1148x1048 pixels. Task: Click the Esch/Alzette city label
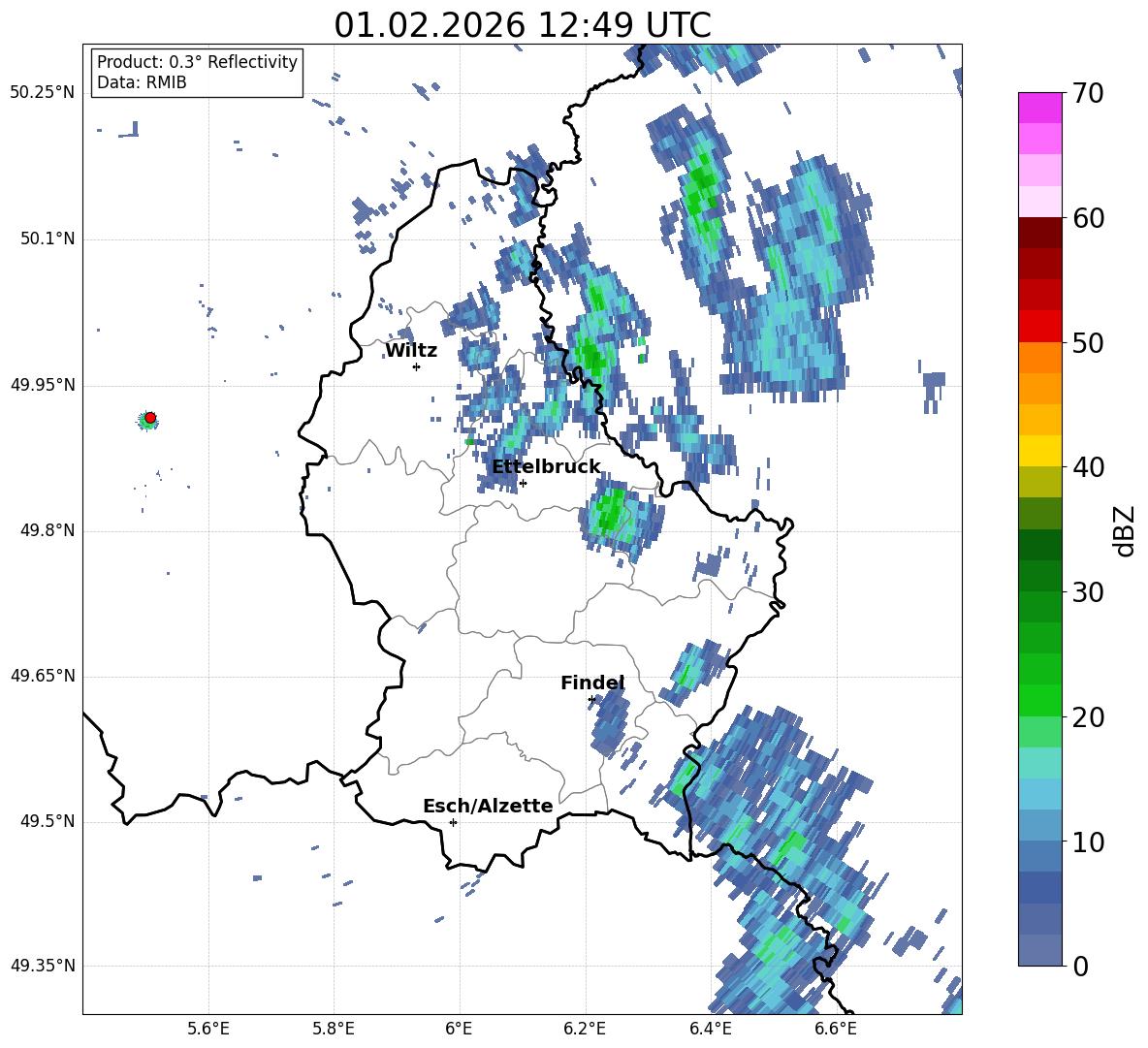pyautogui.click(x=489, y=806)
